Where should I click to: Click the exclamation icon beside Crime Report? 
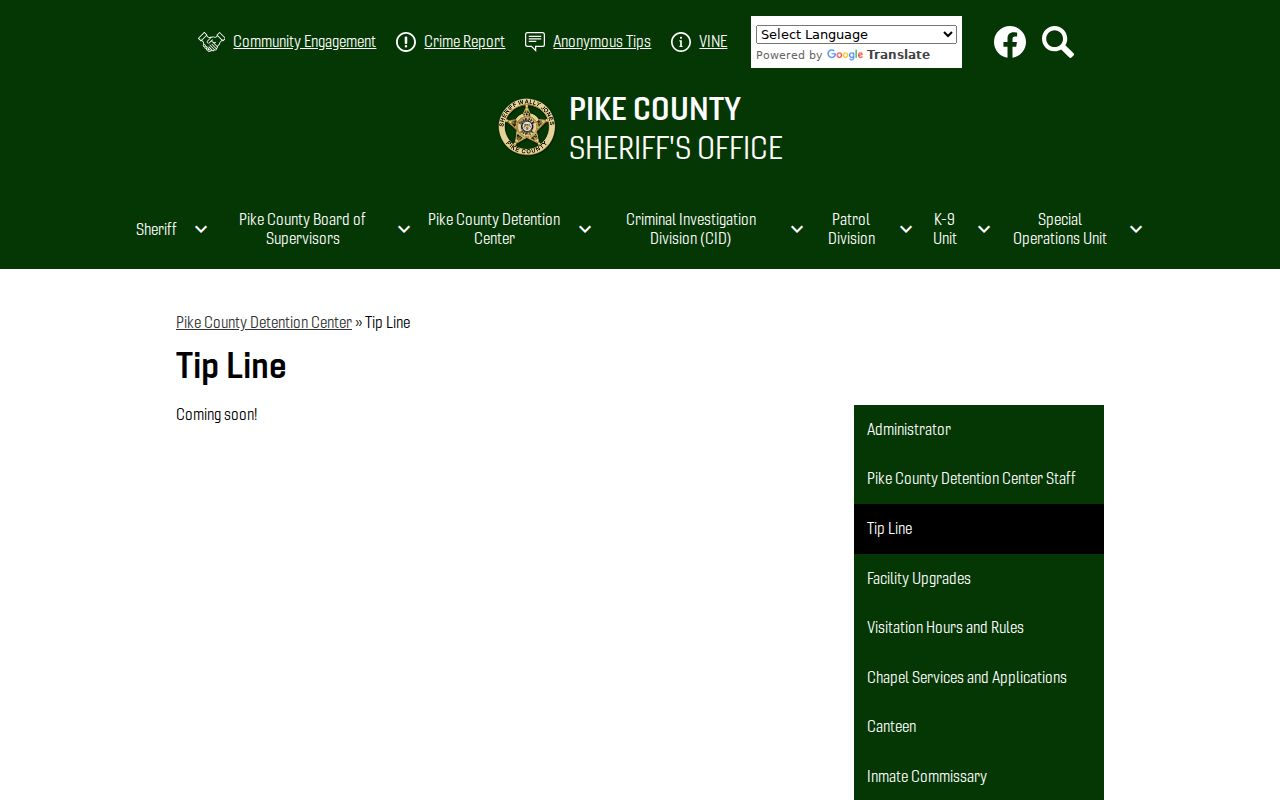coord(406,42)
